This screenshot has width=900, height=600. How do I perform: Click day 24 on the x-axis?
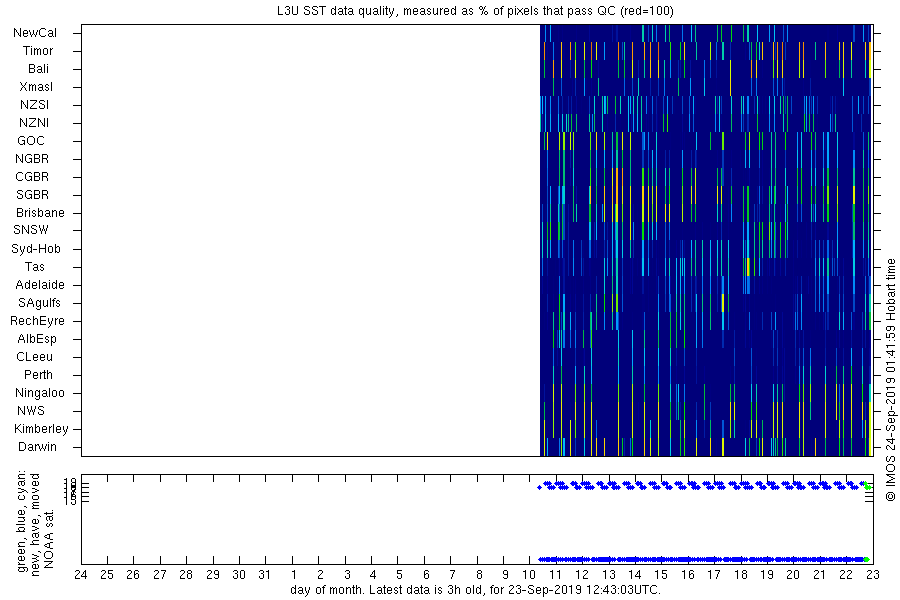click(81, 575)
